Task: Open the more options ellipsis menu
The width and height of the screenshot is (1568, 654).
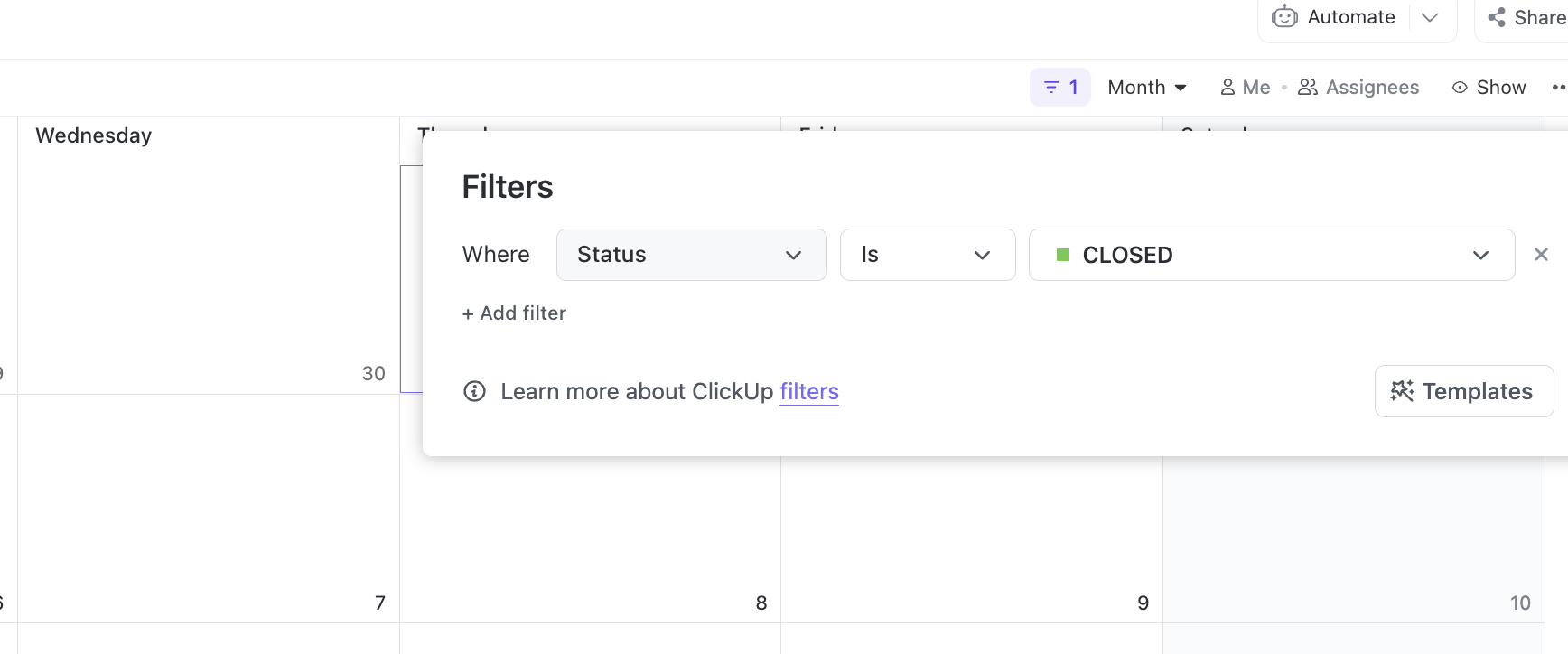Action: click(x=1558, y=88)
